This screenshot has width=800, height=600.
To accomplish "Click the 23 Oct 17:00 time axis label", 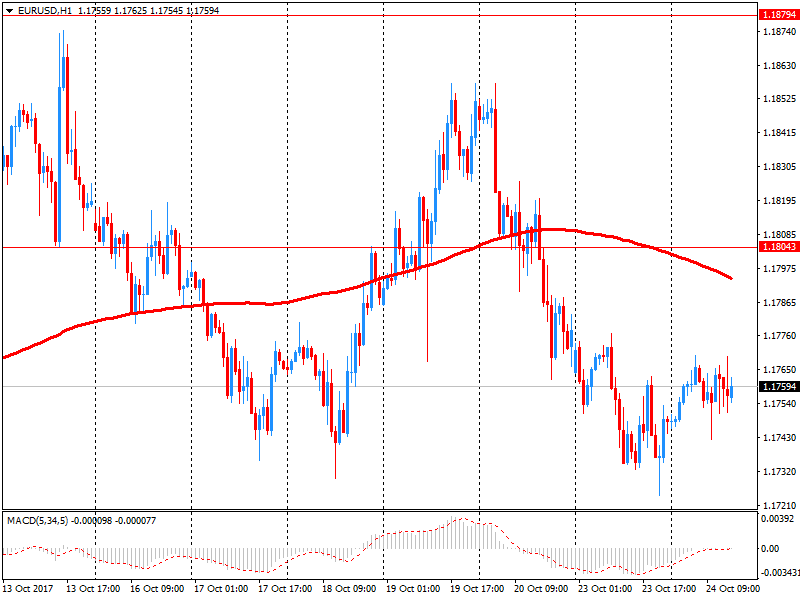I will point(669,589).
